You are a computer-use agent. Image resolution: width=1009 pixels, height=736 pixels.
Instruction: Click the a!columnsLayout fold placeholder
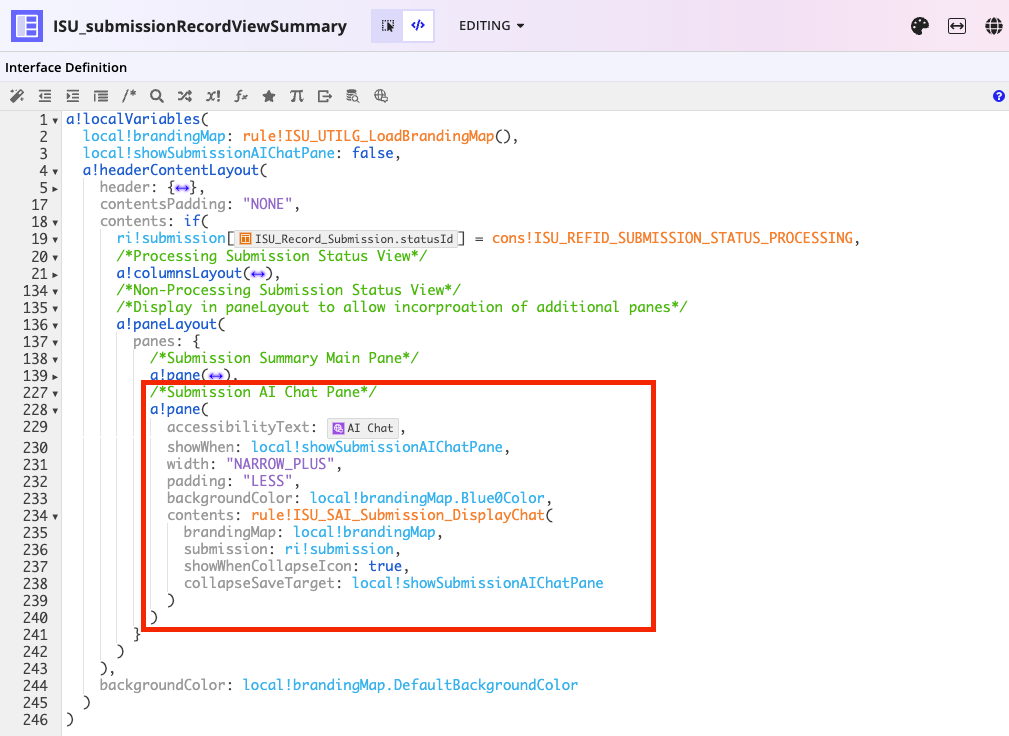[x=258, y=273]
